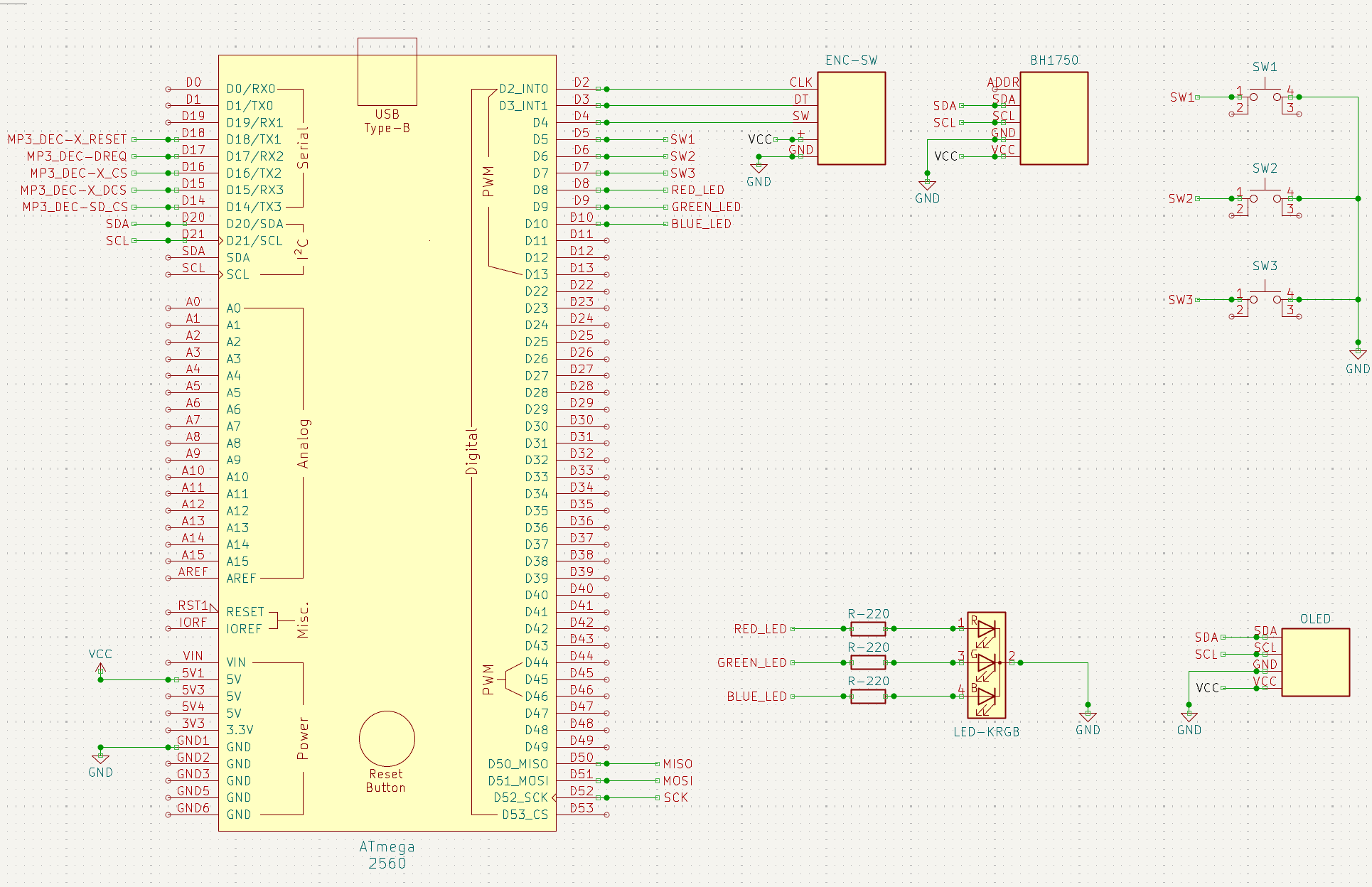This screenshot has height=887, width=1372.
Task: Select the R-220 resistor on the BLUE_LED line
Action: pos(868,696)
